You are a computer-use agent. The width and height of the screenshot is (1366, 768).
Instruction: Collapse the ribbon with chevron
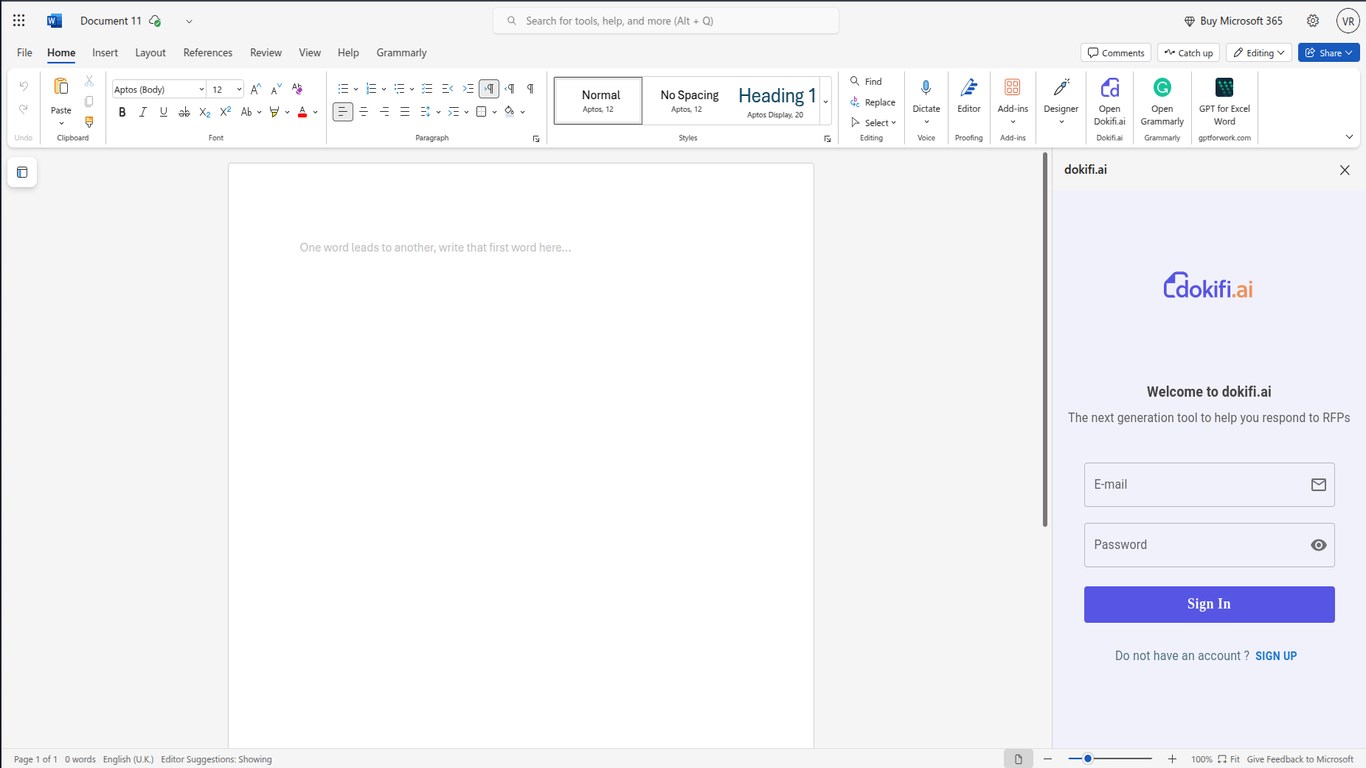tap(1349, 137)
